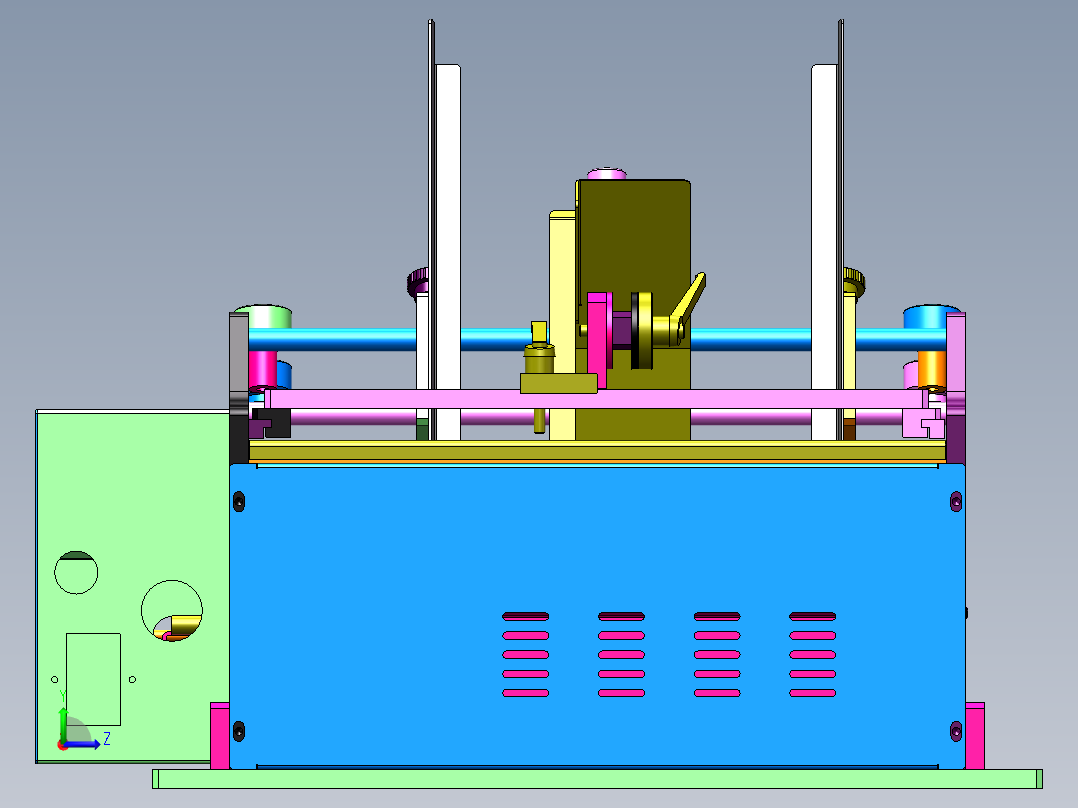Image resolution: width=1078 pixels, height=808 pixels.
Task: Select the large blue front cover panel
Action: (597, 615)
